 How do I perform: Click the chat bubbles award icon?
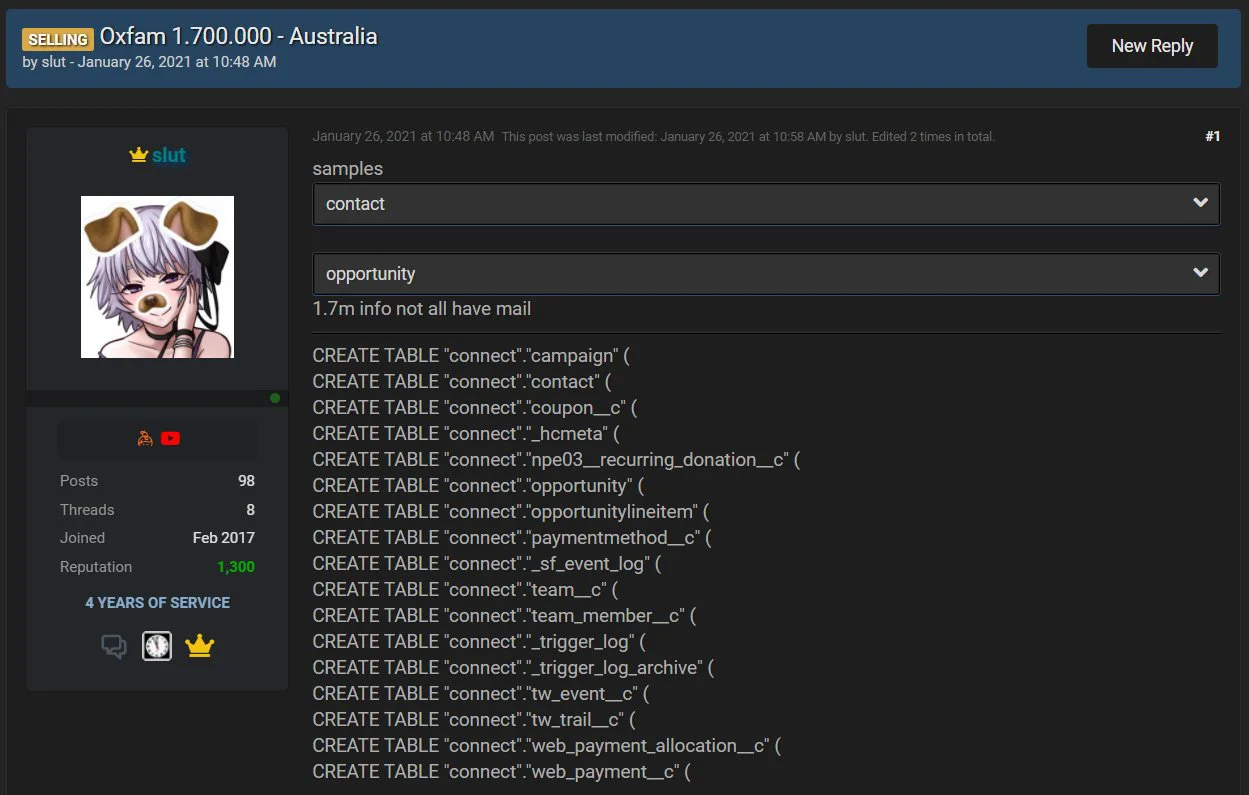(x=114, y=647)
